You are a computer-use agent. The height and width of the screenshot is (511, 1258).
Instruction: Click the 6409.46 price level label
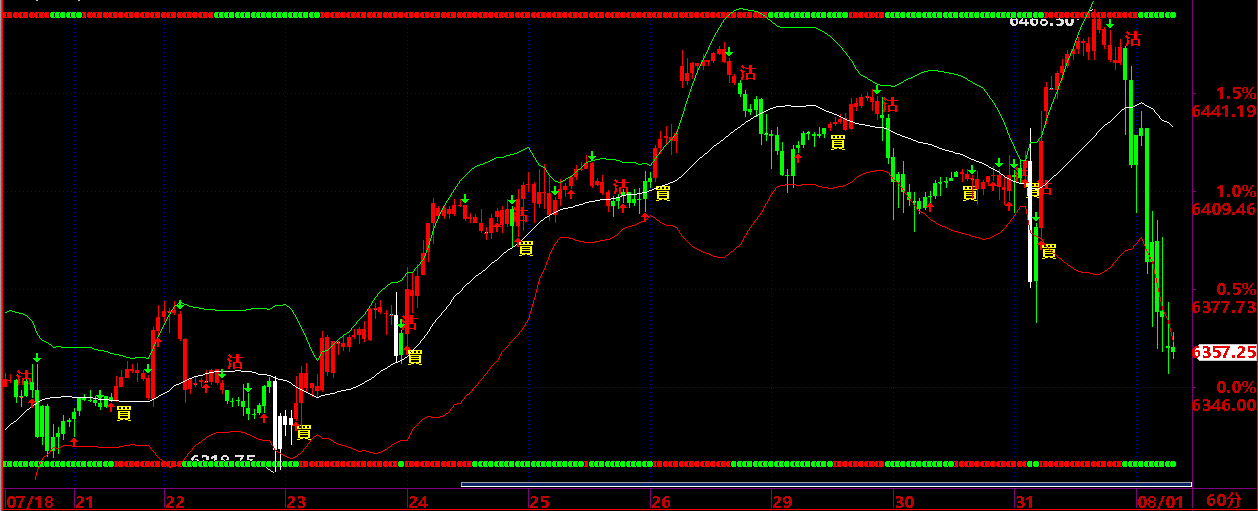pos(1223,210)
